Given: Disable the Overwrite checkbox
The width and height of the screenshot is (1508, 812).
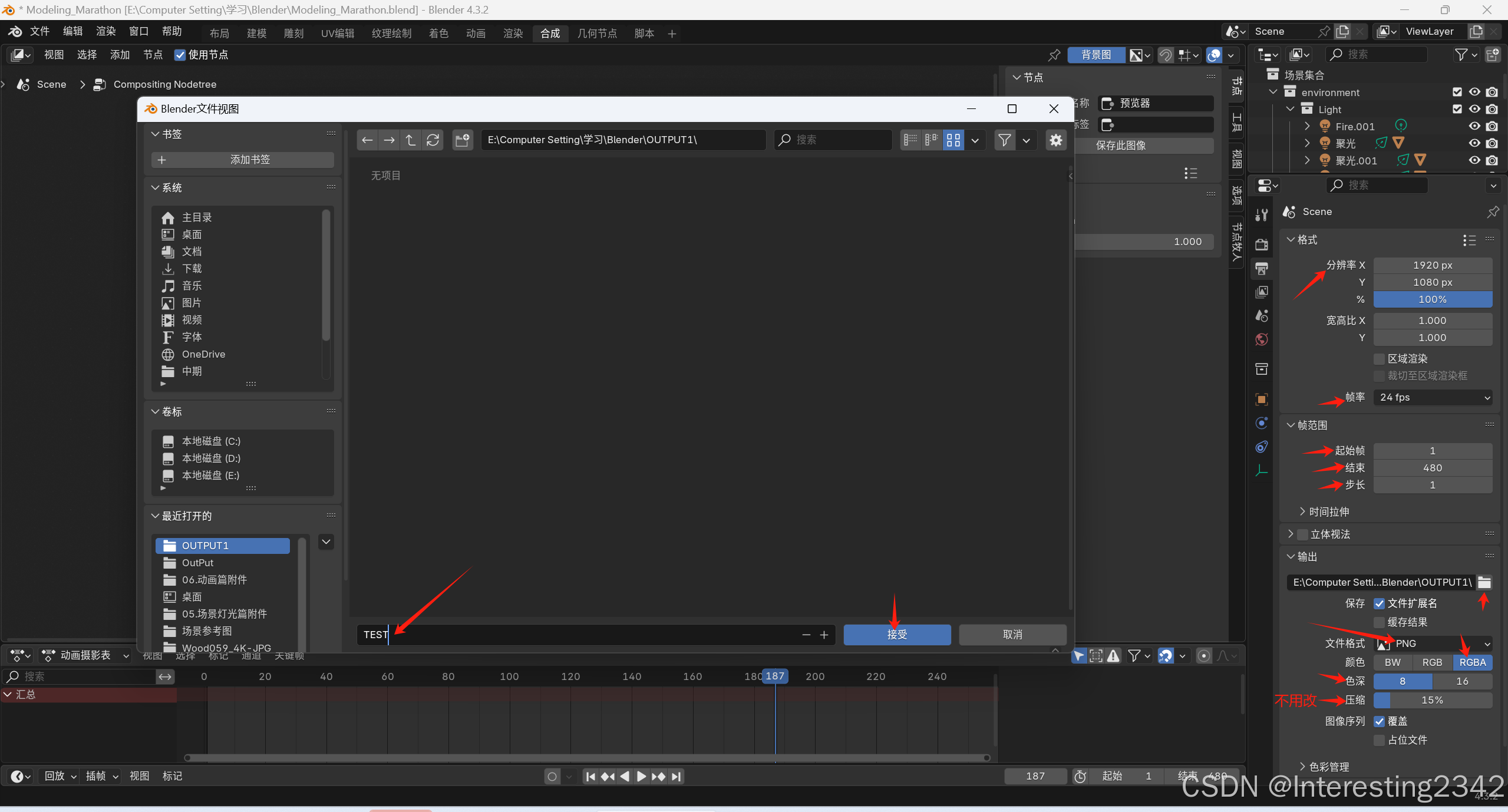Looking at the screenshot, I should (x=1379, y=721).
